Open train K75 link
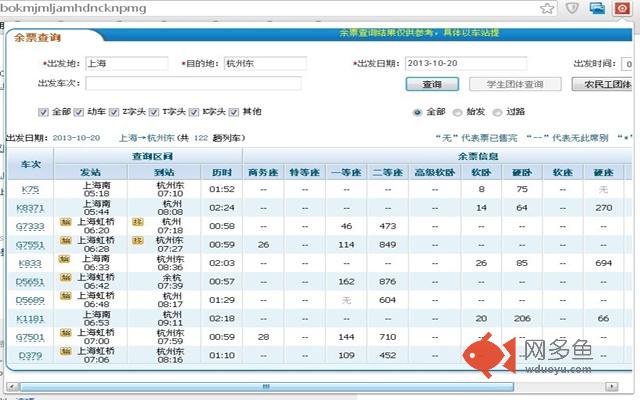 tap(31, 189)
